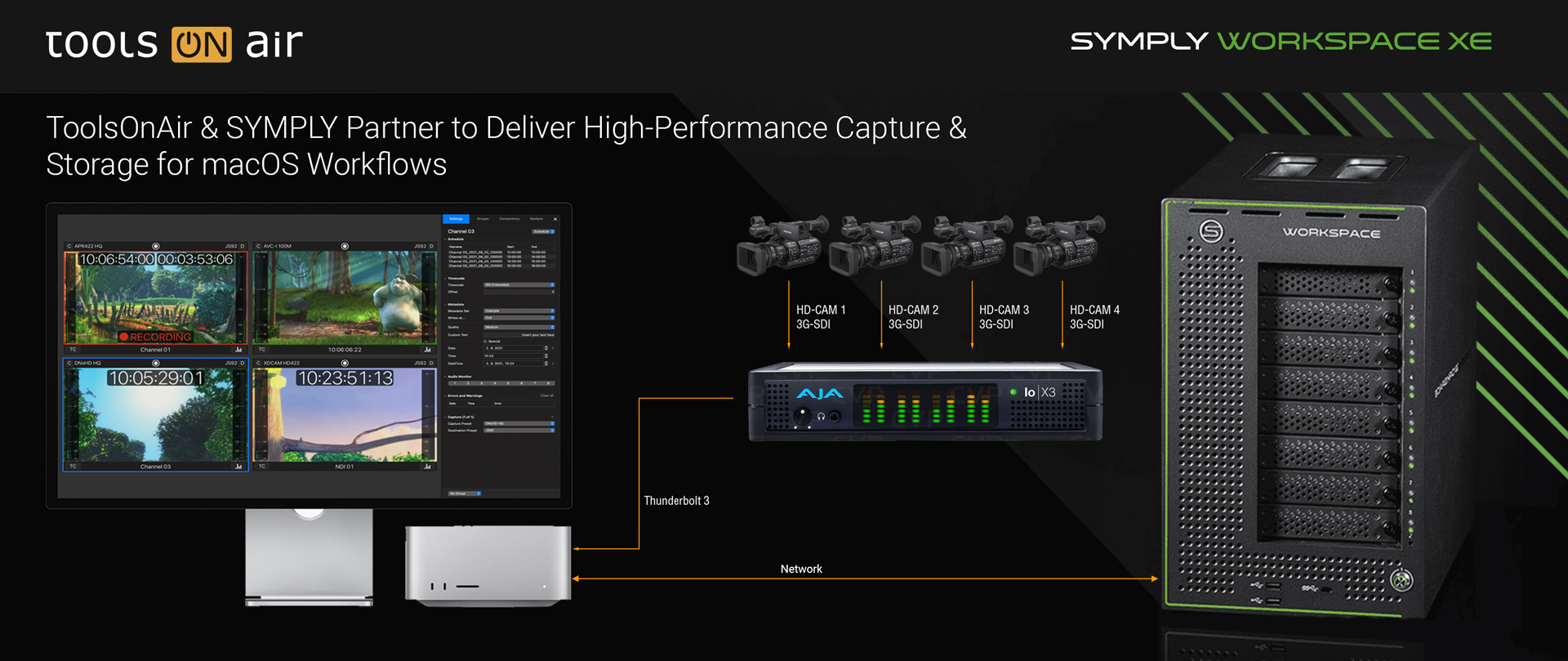Click record button on AVC-I 100M channel
This screenshot has height=661, width=1568.
pos(345,246)
